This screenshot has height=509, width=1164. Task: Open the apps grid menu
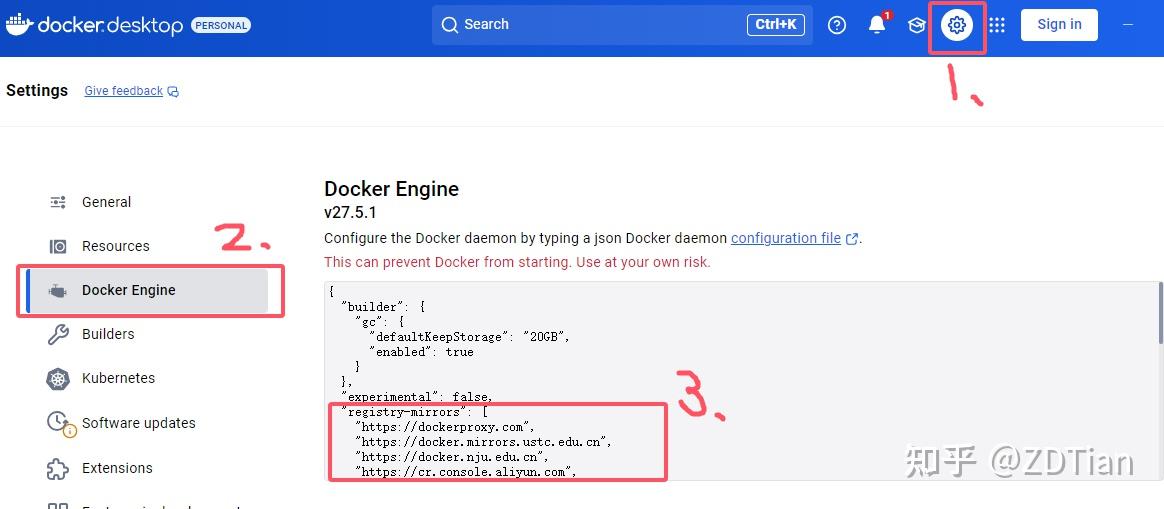coord(997,25)
